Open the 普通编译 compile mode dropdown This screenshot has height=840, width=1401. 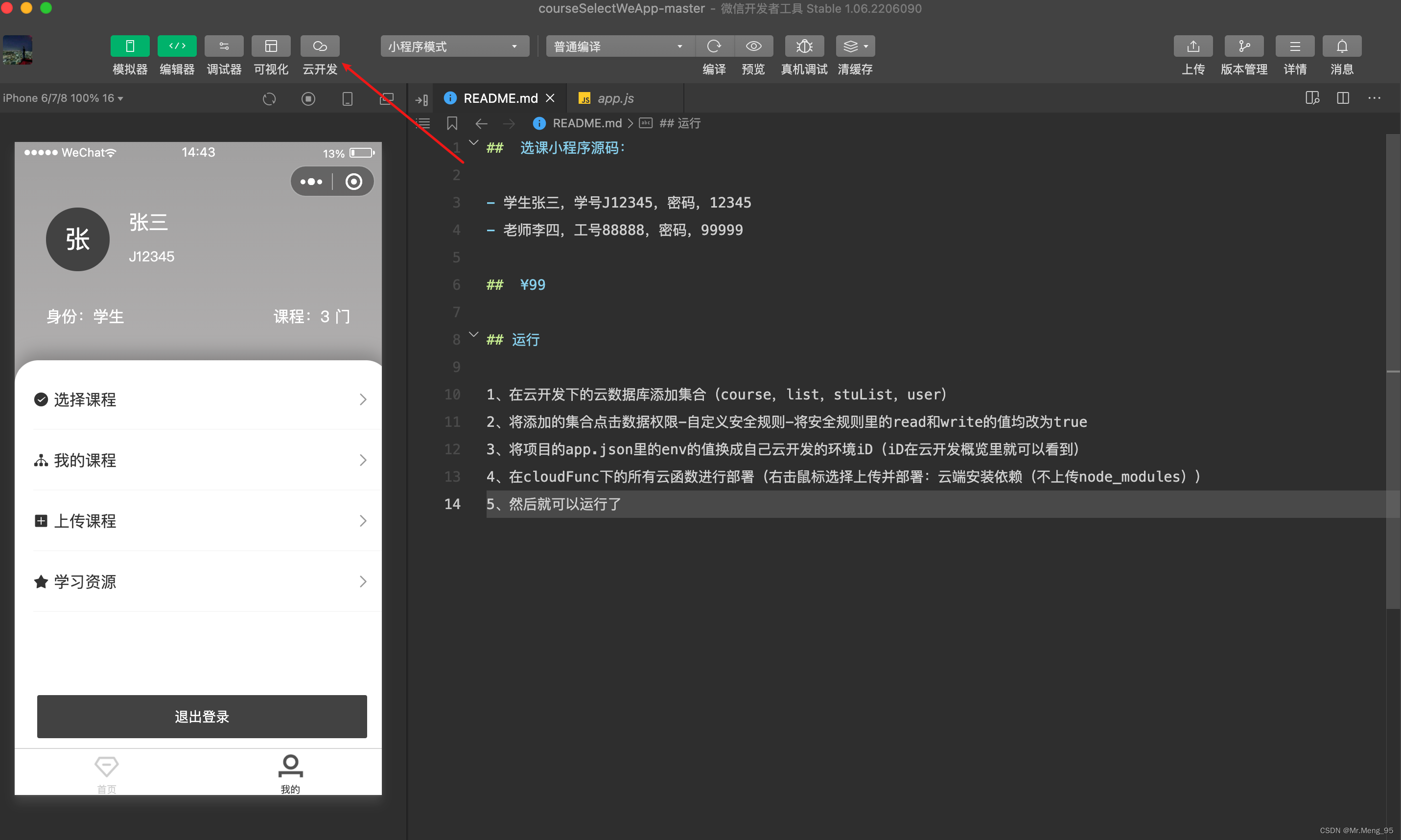click(620, 47)
